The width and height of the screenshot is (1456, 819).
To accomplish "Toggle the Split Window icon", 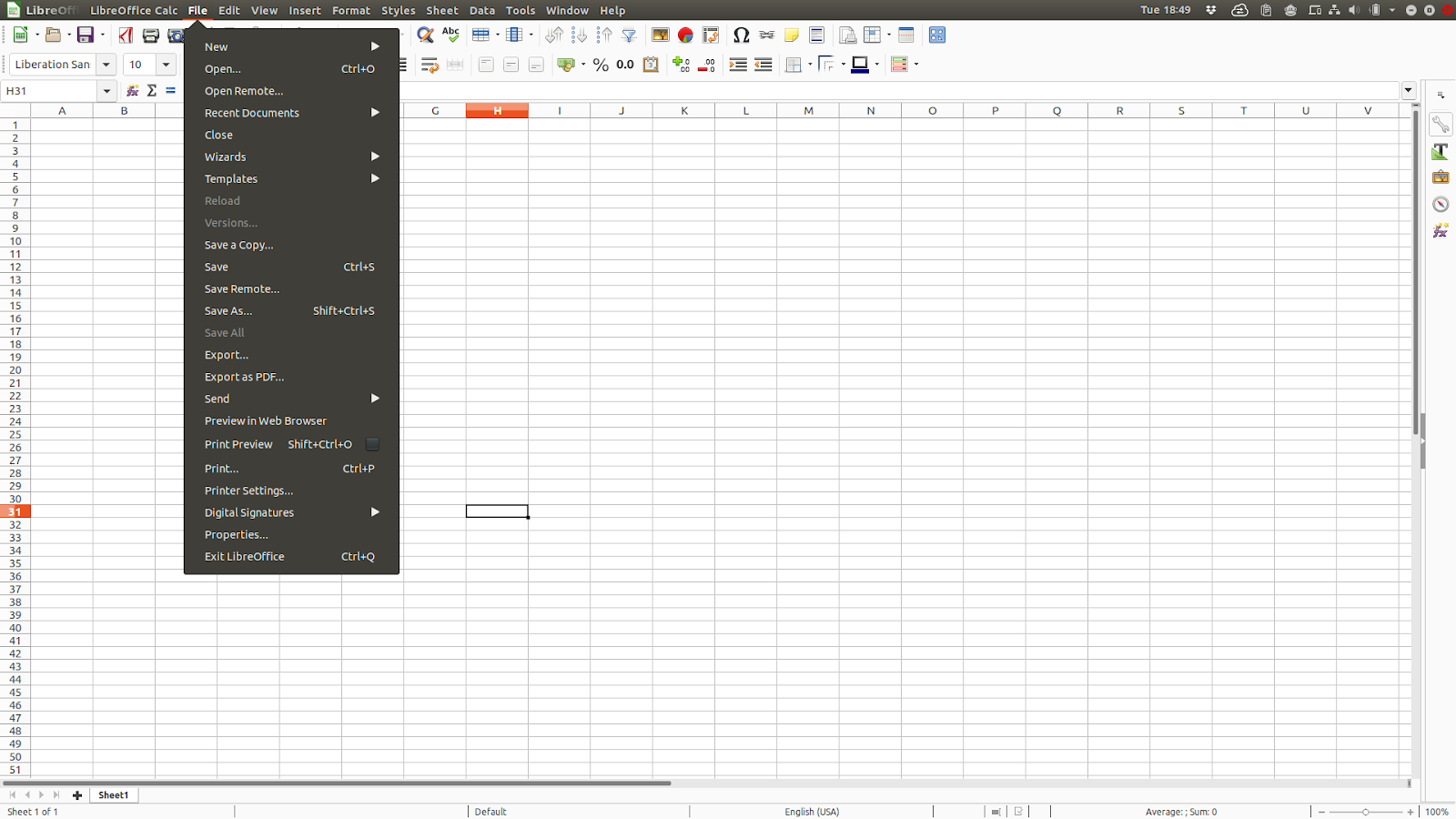I will [x=906, y=35].
